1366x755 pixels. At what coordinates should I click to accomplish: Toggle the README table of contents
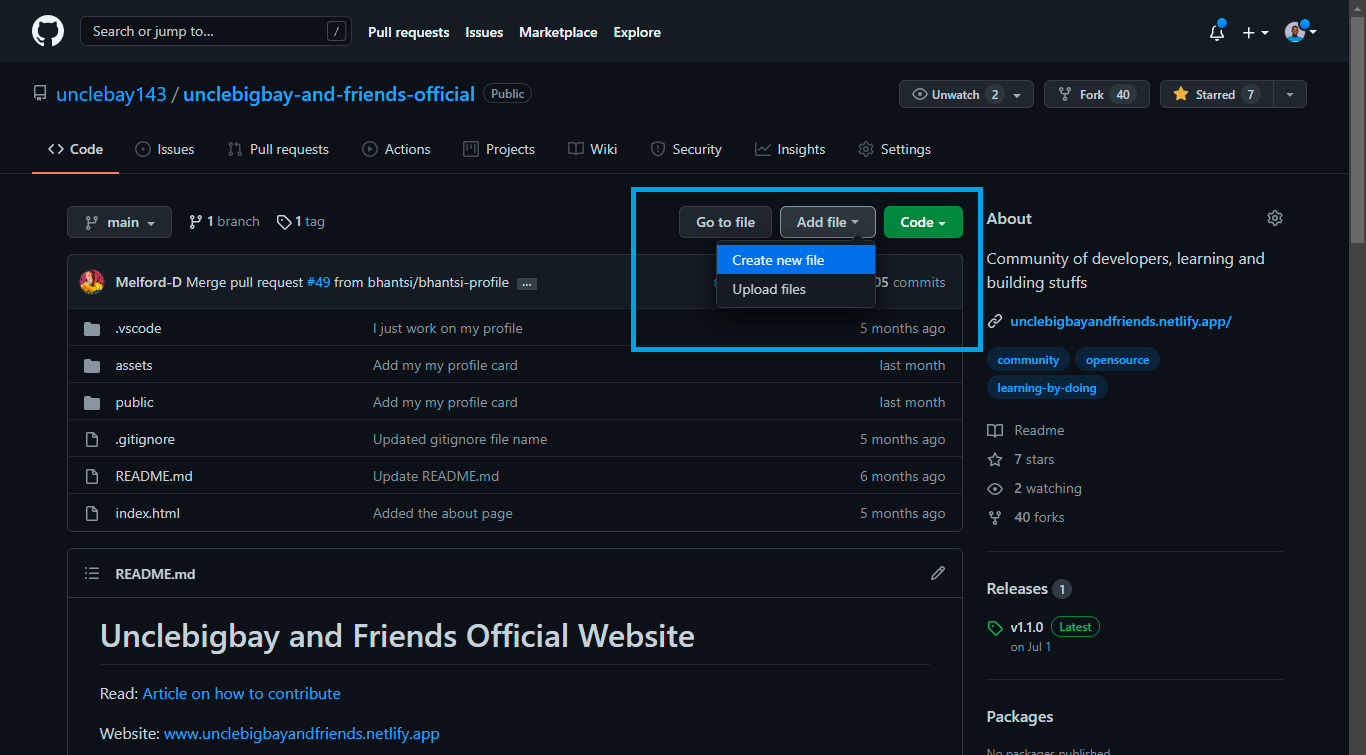[92, 574]
